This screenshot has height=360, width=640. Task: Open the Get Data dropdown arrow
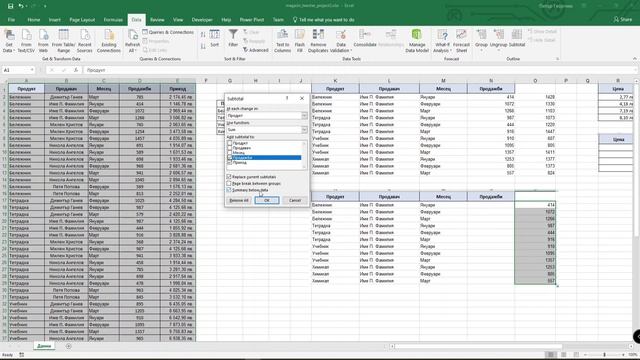[x=14, y=51]
